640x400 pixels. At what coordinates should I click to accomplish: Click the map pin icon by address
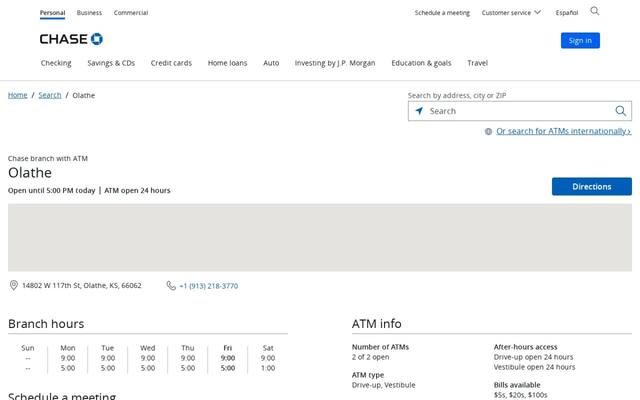(x=13, y=285)
